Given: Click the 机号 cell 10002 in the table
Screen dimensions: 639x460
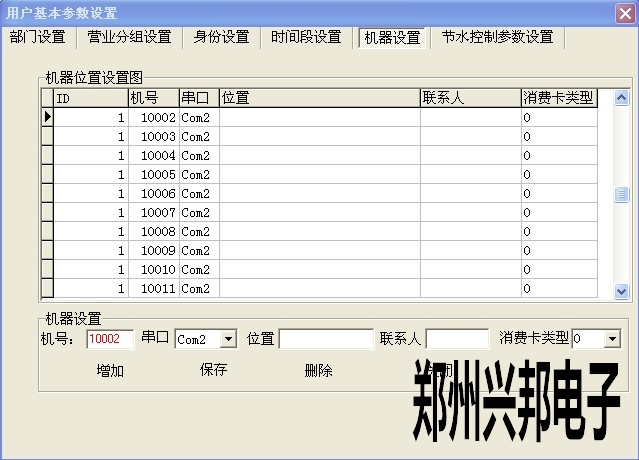Looking at the screenshot, I should point(154,118).
